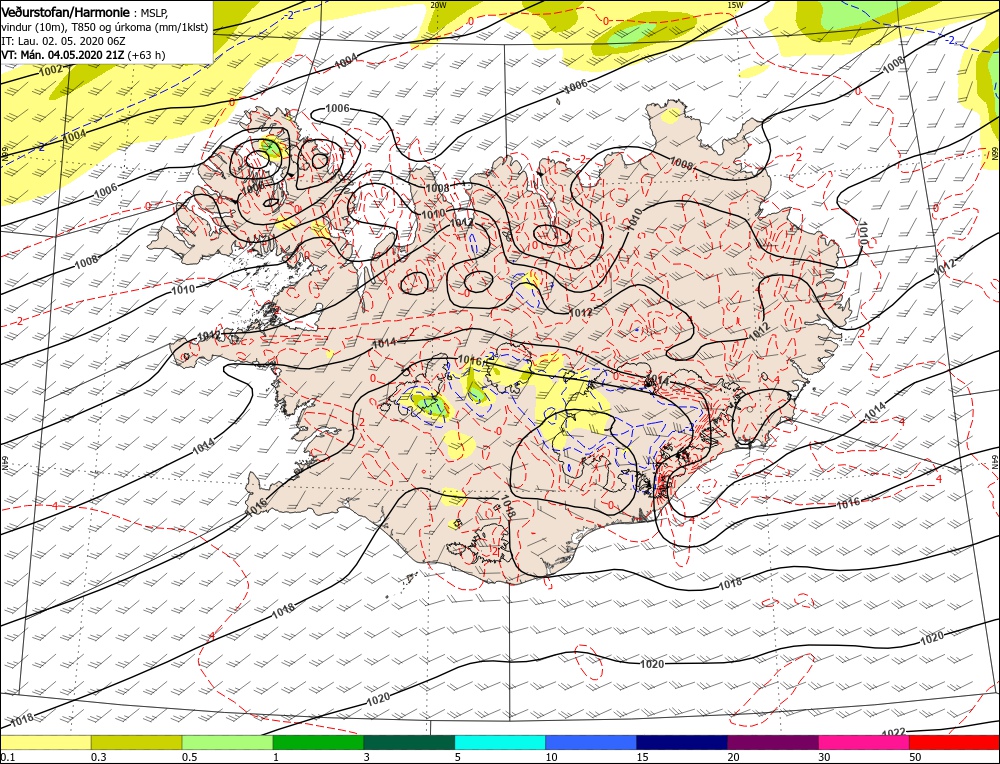Click the '0.5' legend scale value
The image size is (1000, 764).
pos(190,756)
